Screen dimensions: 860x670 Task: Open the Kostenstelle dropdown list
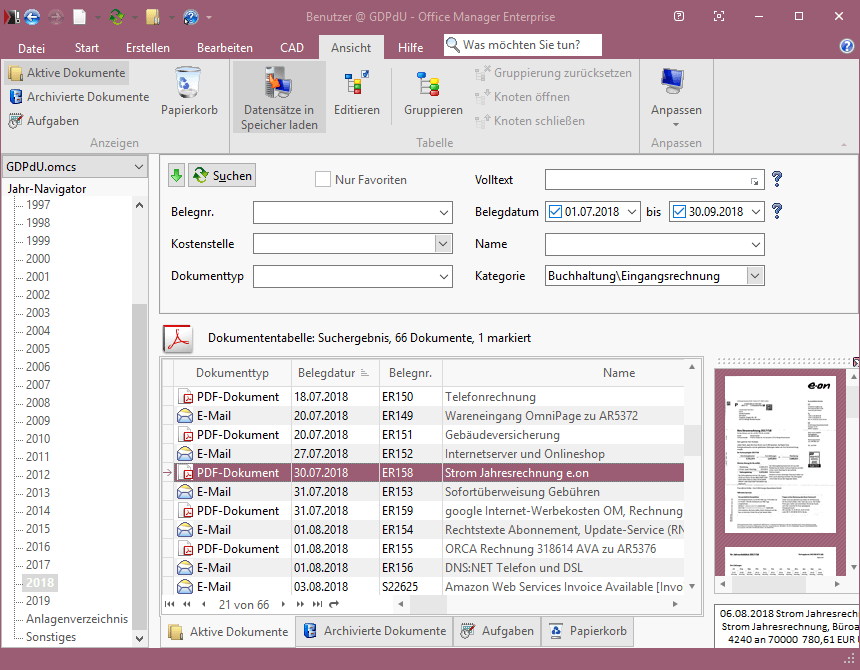(443, 244)
